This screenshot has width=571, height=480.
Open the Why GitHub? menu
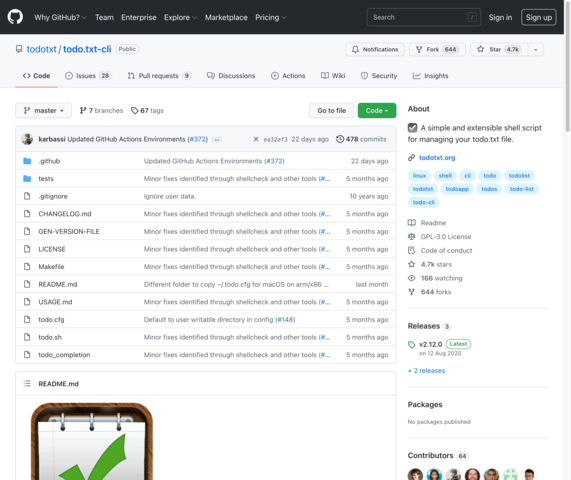(60, 17)
